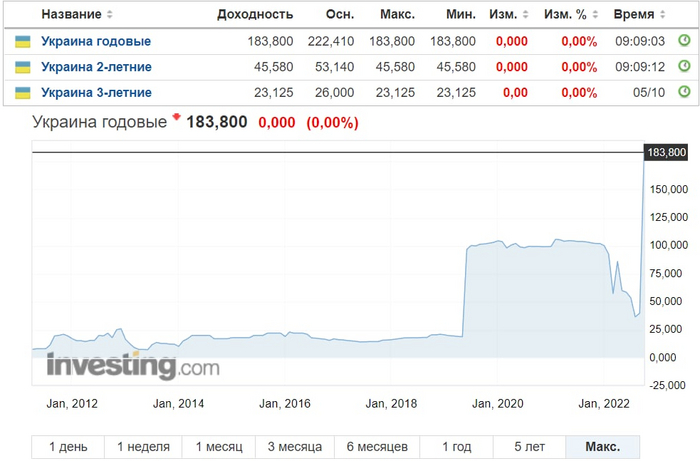The width and height of the screenshot is (700, 461).
Task: Click the flag icon beside Украина 2-летние
Action: tap(22, 67)
